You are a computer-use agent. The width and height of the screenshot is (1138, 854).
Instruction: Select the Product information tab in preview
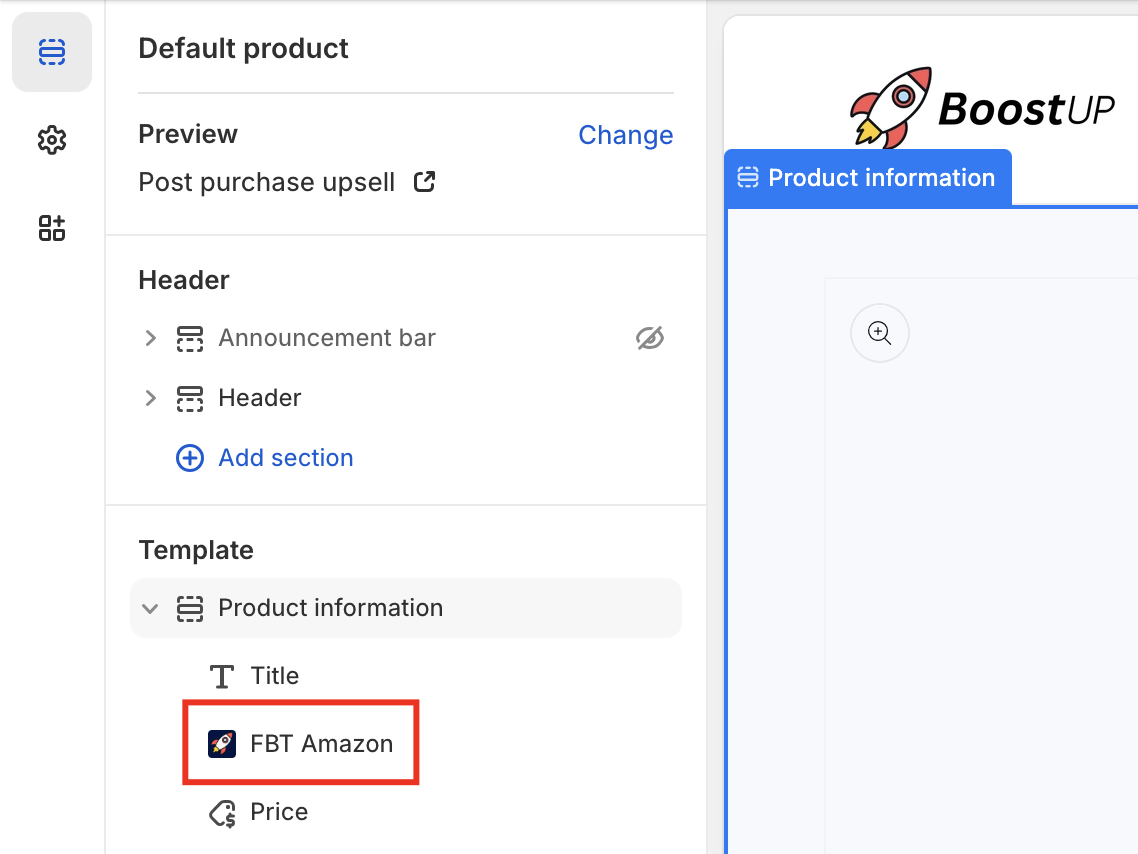[x=868, y=178]
